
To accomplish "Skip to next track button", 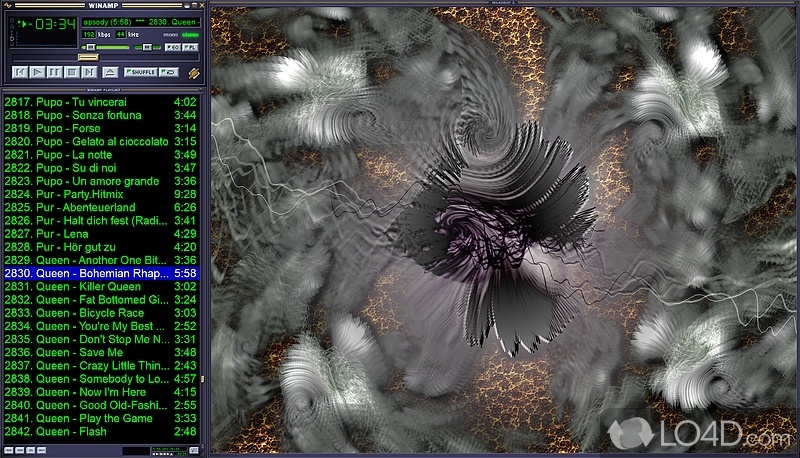I will pos(89,72).
